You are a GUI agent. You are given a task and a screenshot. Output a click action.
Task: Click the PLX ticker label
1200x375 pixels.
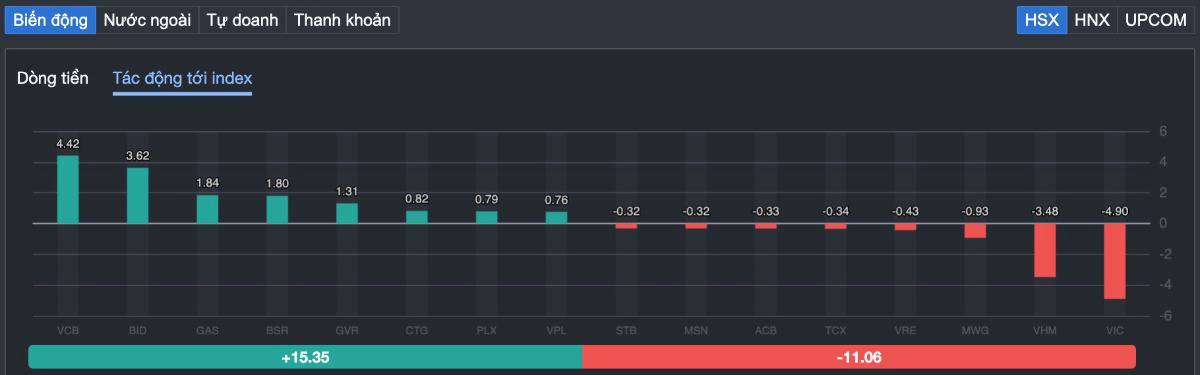pyautogui.click(x=487, y=330)
